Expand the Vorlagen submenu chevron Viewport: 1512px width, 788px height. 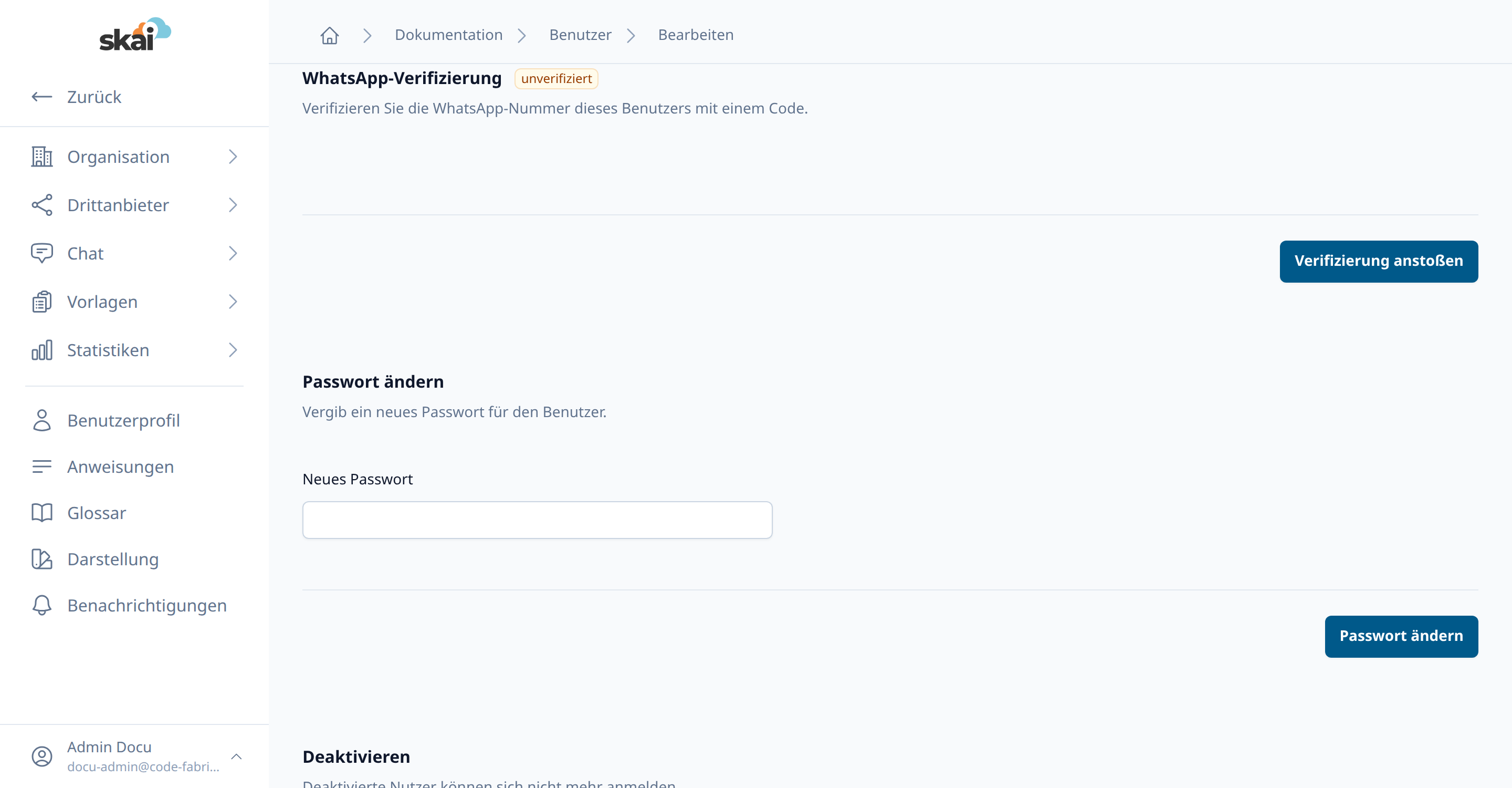(x=233, y=302)
